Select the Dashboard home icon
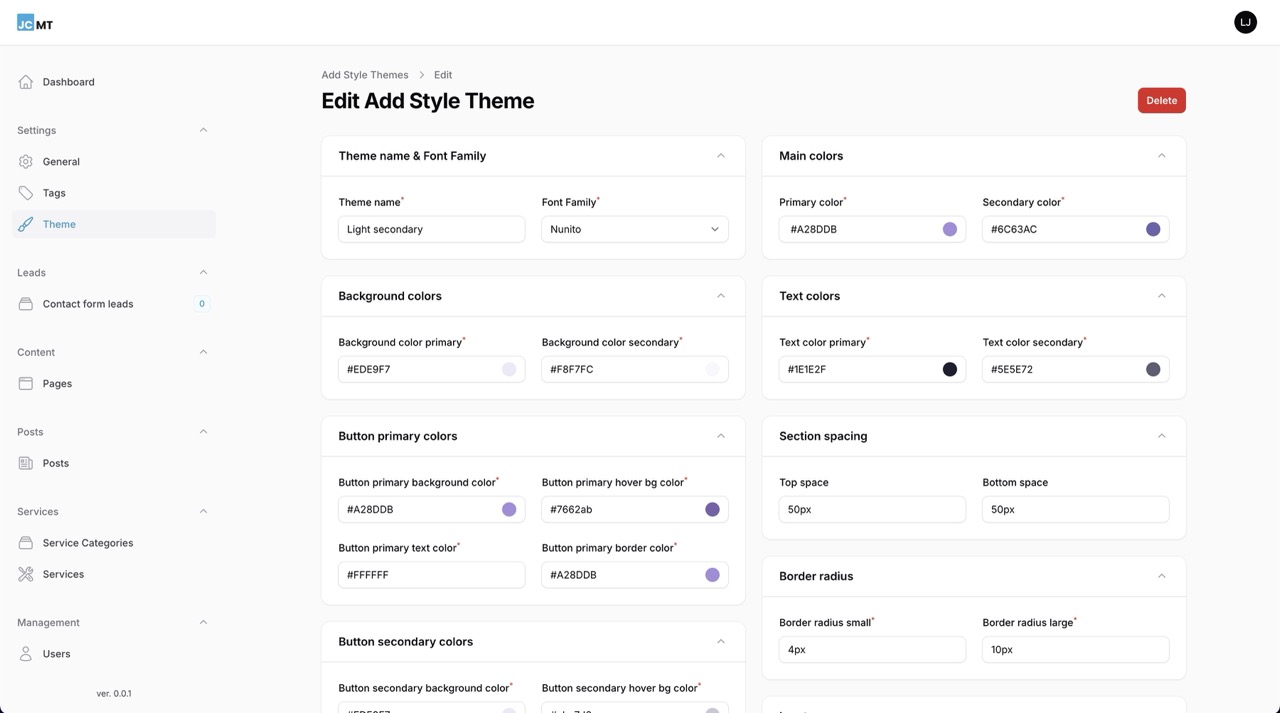 tap(25, 81)
